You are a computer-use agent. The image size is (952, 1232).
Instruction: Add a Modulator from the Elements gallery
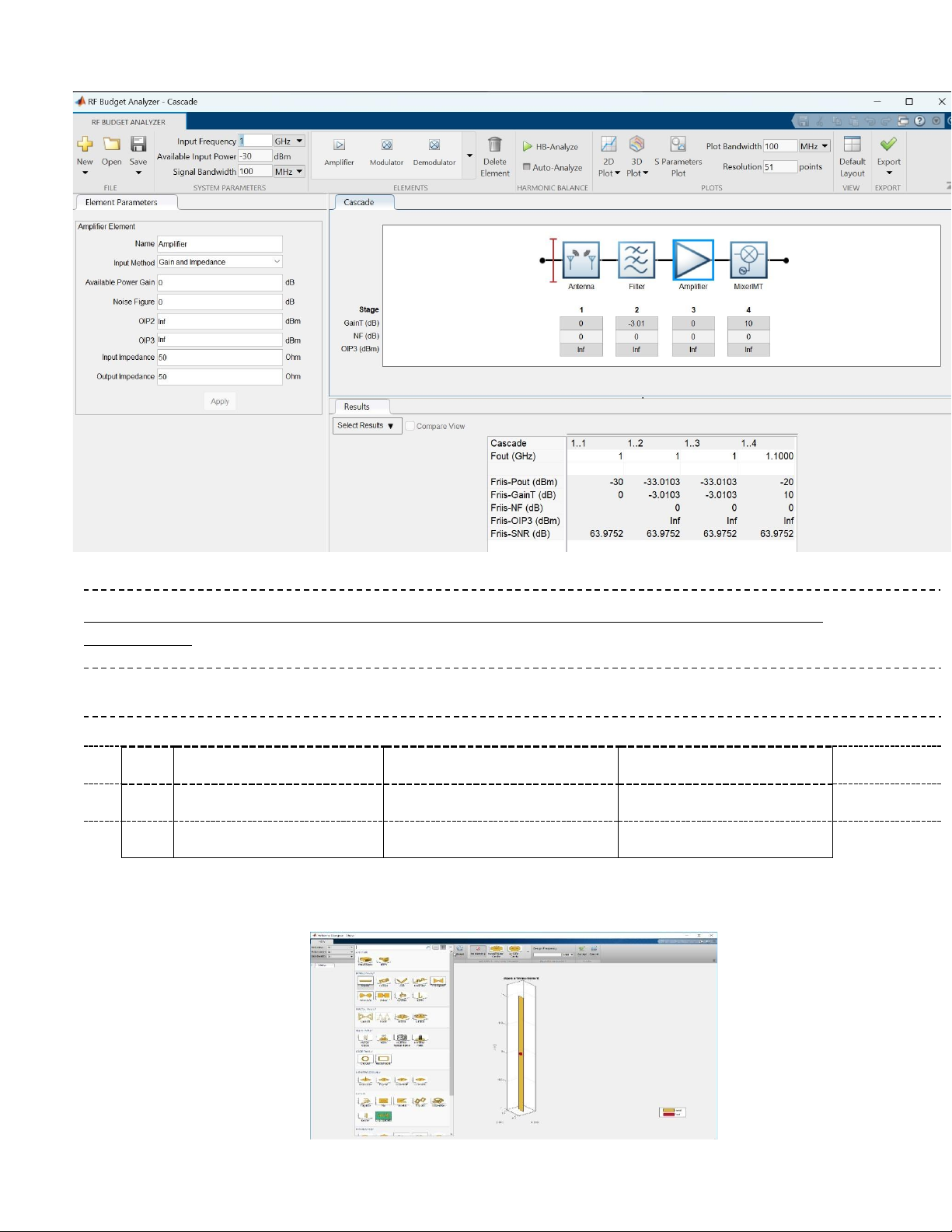(386, 152)
